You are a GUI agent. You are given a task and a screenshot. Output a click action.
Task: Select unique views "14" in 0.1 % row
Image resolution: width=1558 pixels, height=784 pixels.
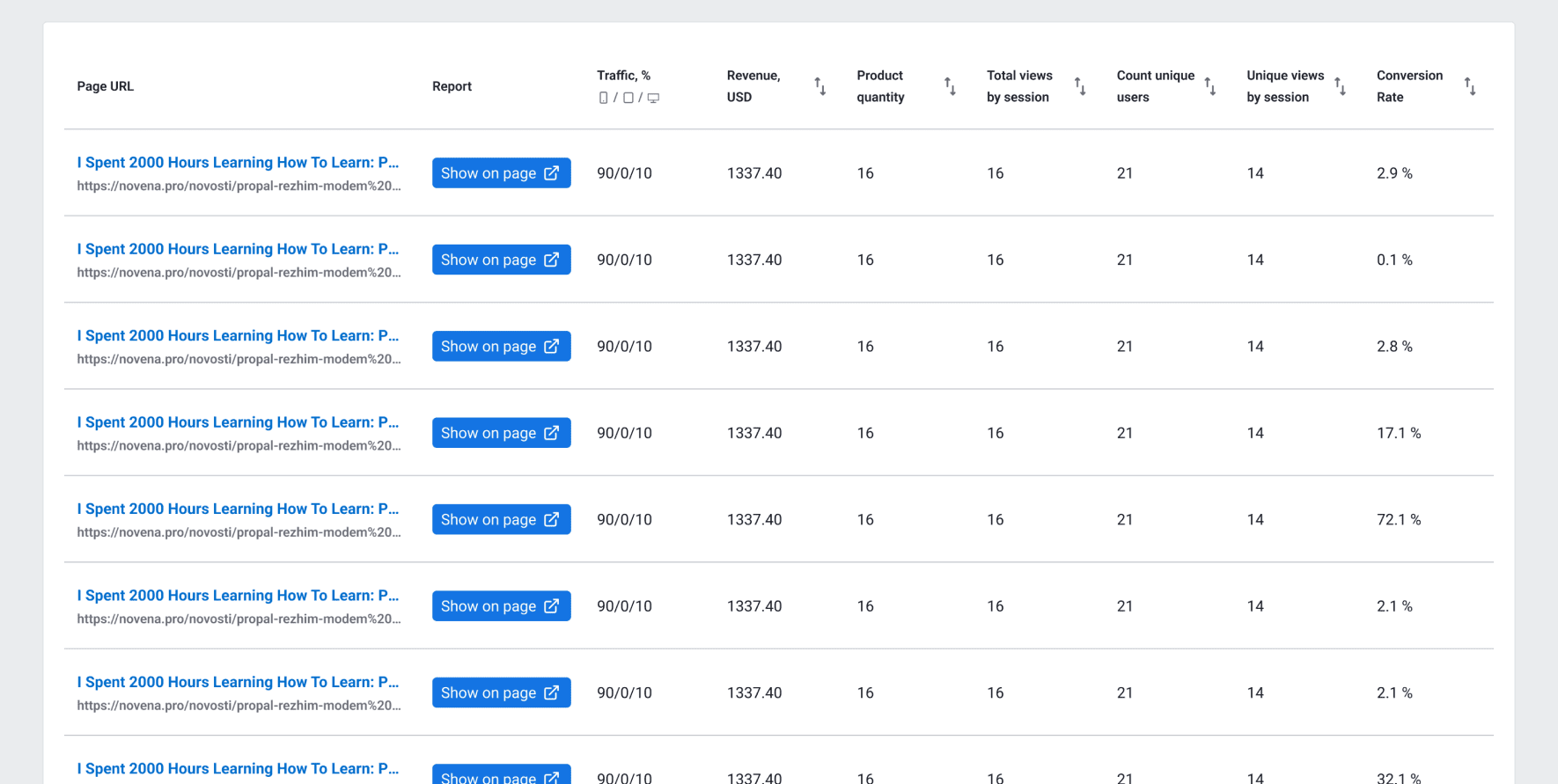point(1255,260)
